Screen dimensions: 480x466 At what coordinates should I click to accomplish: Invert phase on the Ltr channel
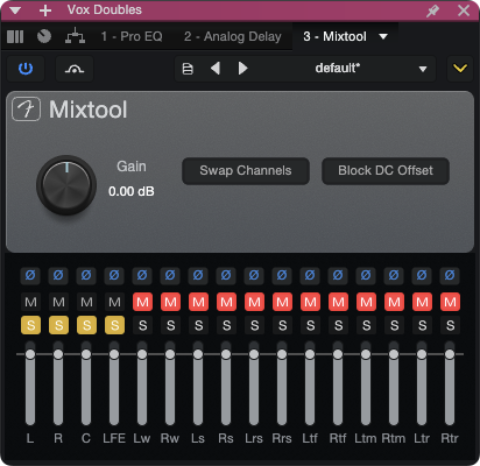tap(422, 276)
